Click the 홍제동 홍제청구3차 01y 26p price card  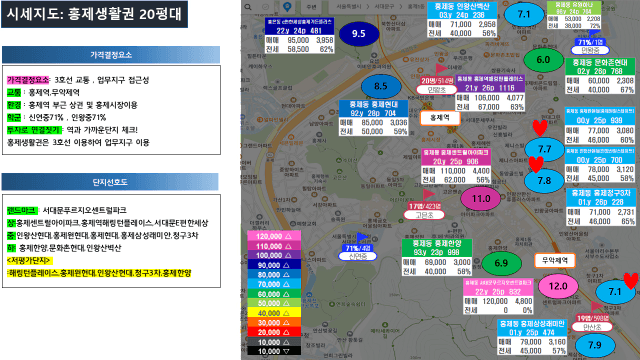click(601, 207)
